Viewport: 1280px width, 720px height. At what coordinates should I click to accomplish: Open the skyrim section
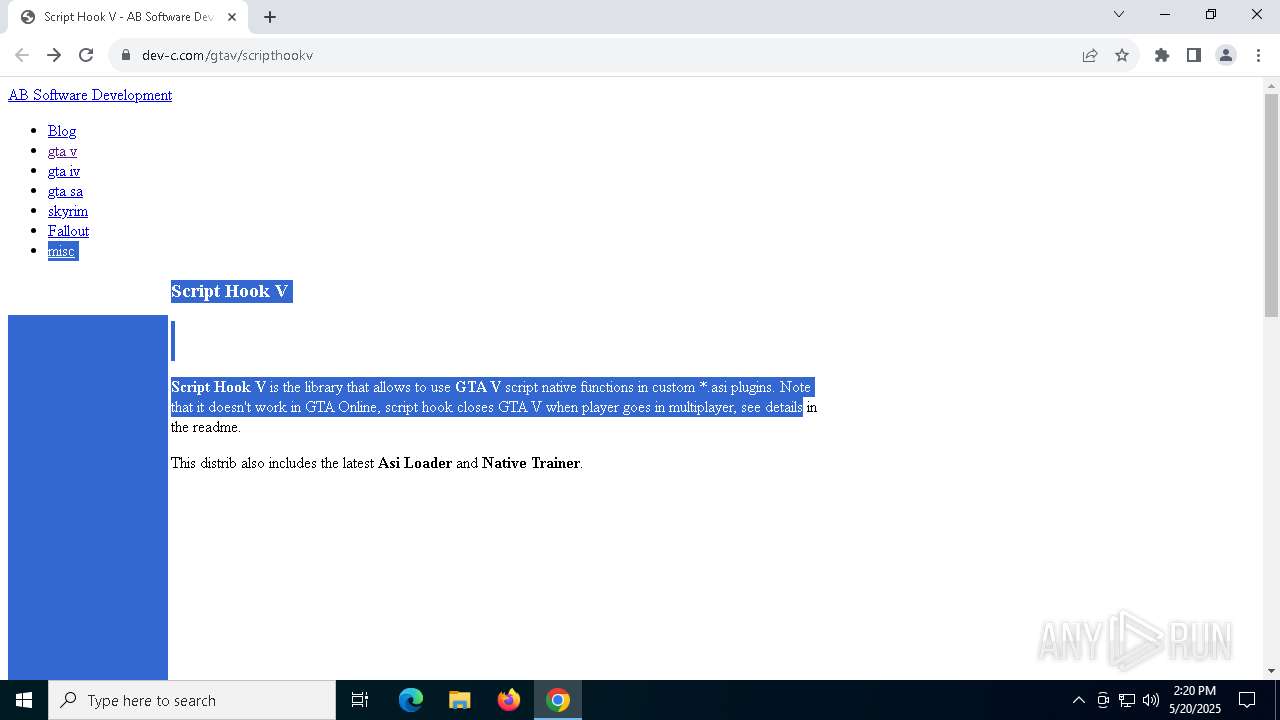[68, 211]
